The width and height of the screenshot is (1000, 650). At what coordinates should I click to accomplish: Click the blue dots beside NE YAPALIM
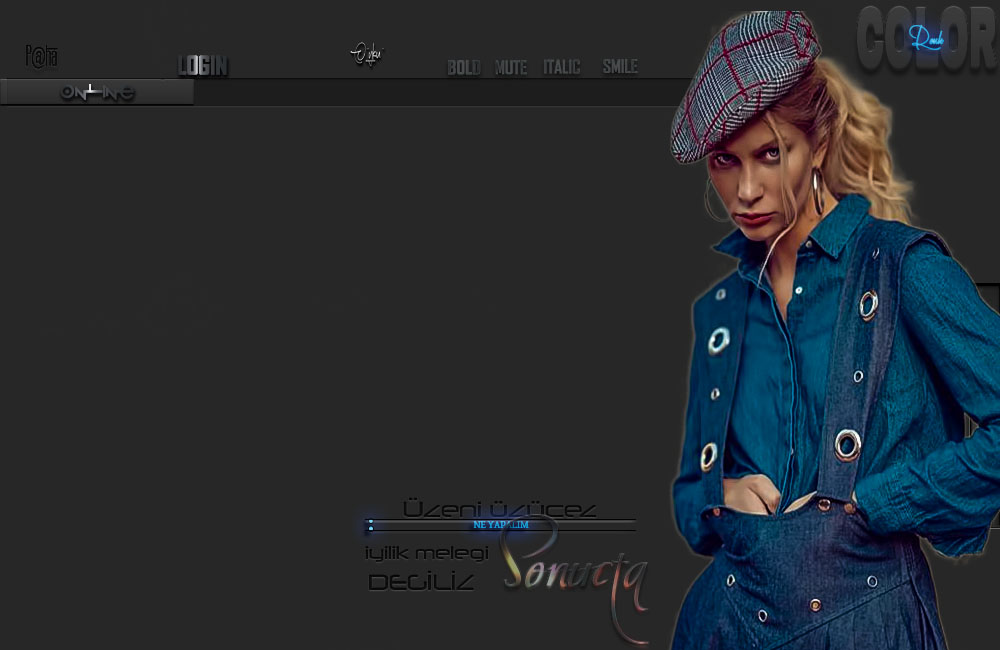click(x=370, y=525)
